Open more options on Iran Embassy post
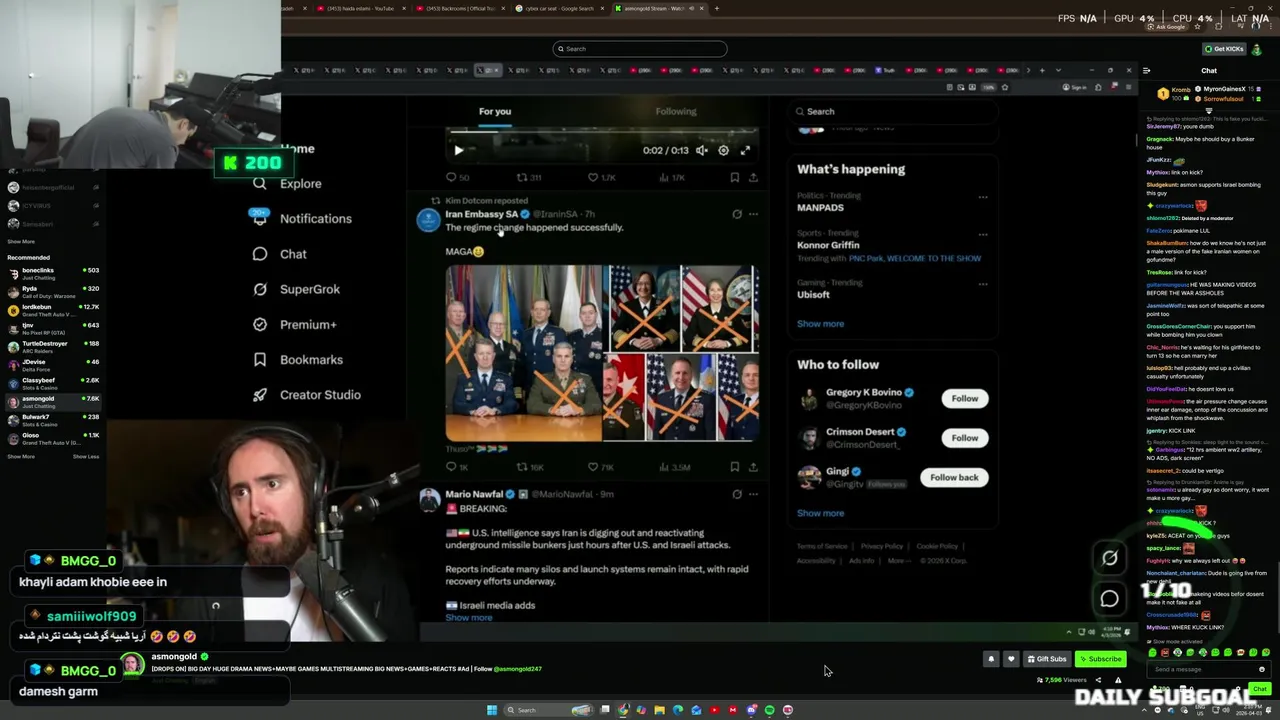Image resolution: width=1280 pixels, height=720 pixels. [753, 214]
